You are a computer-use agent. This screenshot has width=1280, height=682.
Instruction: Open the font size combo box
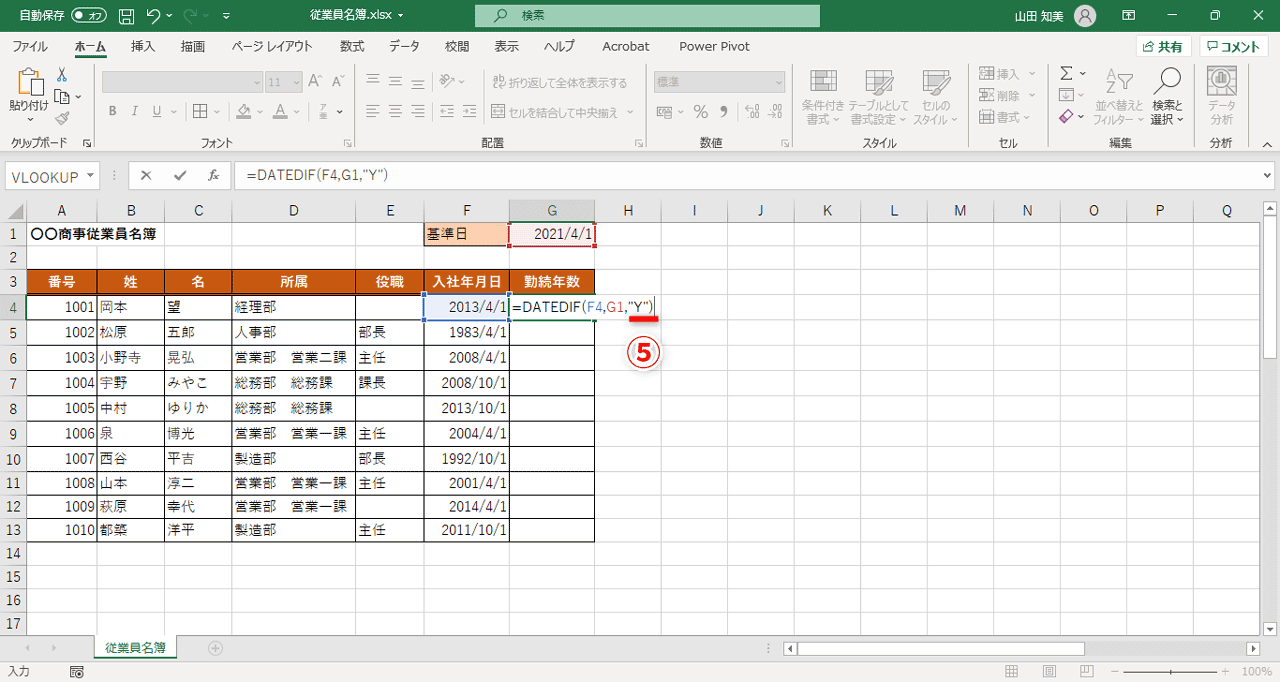pyautogui.click(x=283, y=82)
